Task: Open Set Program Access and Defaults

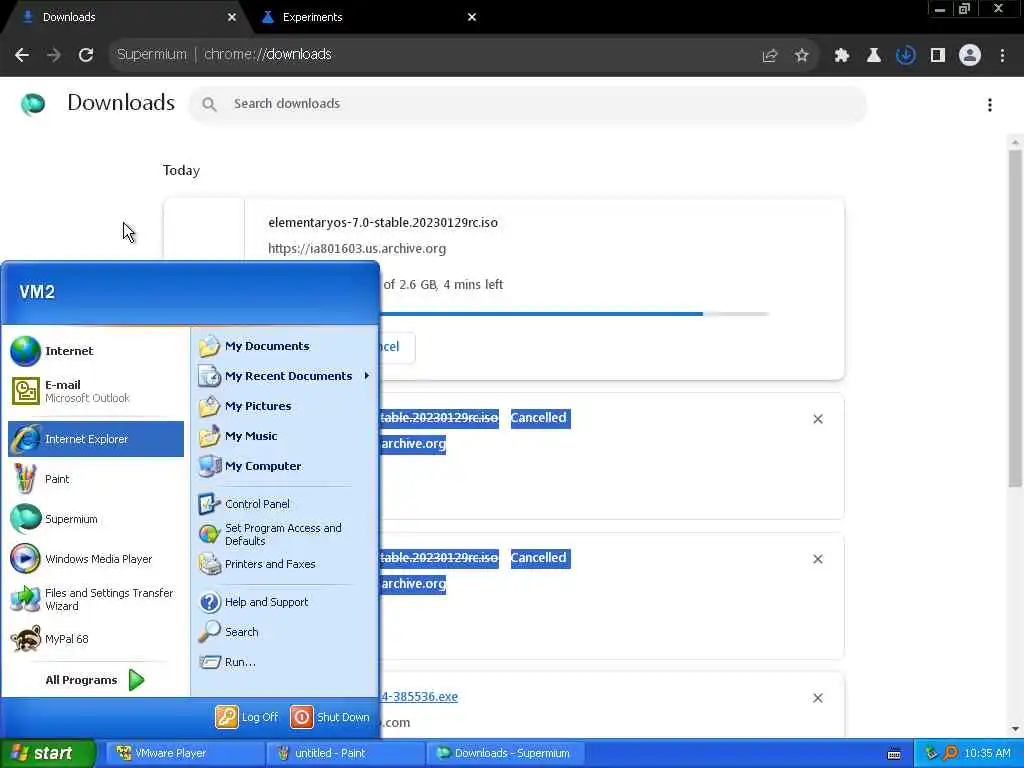Action: (284, 534)
